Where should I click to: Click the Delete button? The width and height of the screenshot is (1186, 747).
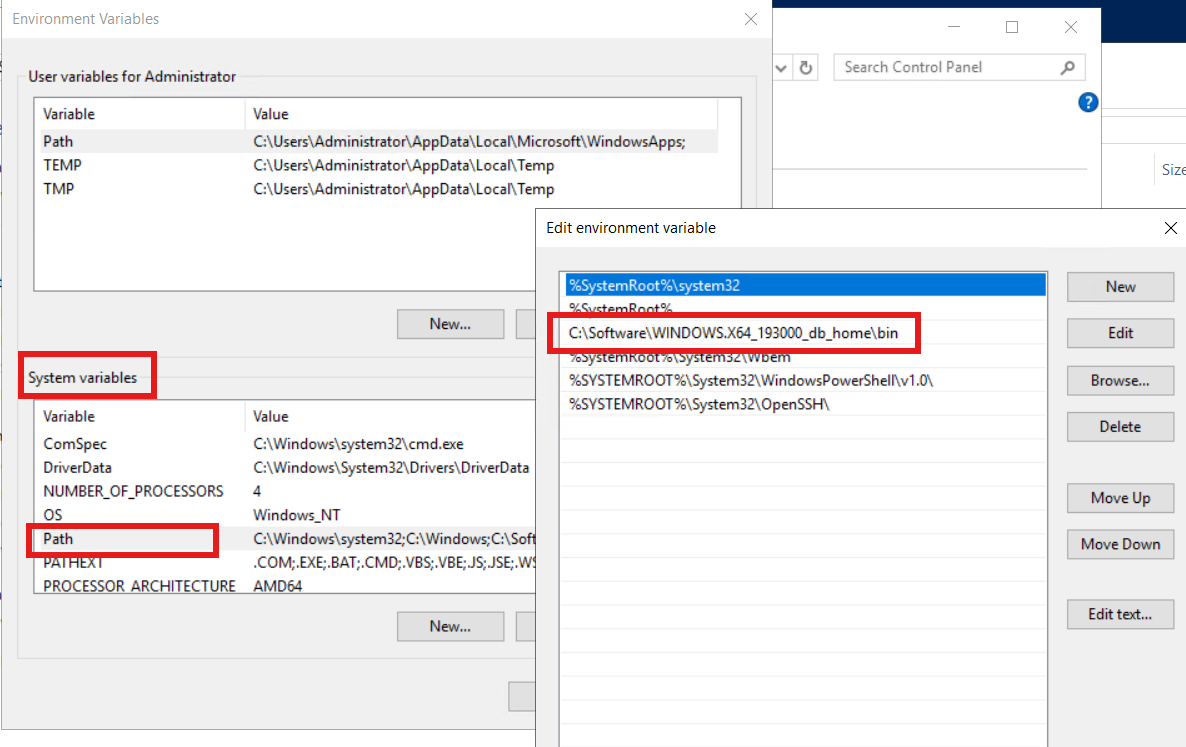click(1120, 427)
